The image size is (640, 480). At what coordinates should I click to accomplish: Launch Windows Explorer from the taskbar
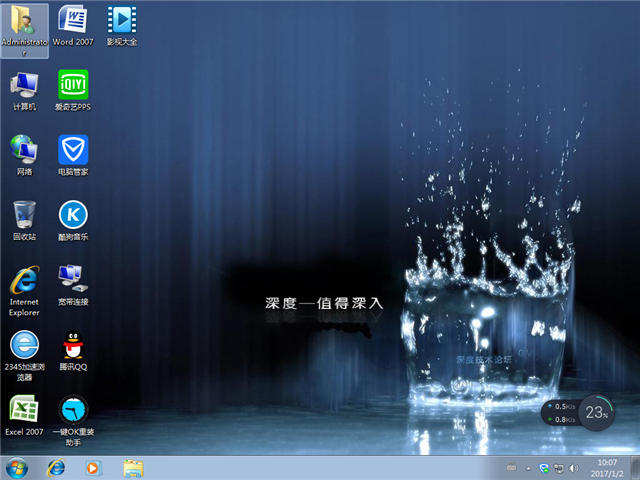coord(133,467)
